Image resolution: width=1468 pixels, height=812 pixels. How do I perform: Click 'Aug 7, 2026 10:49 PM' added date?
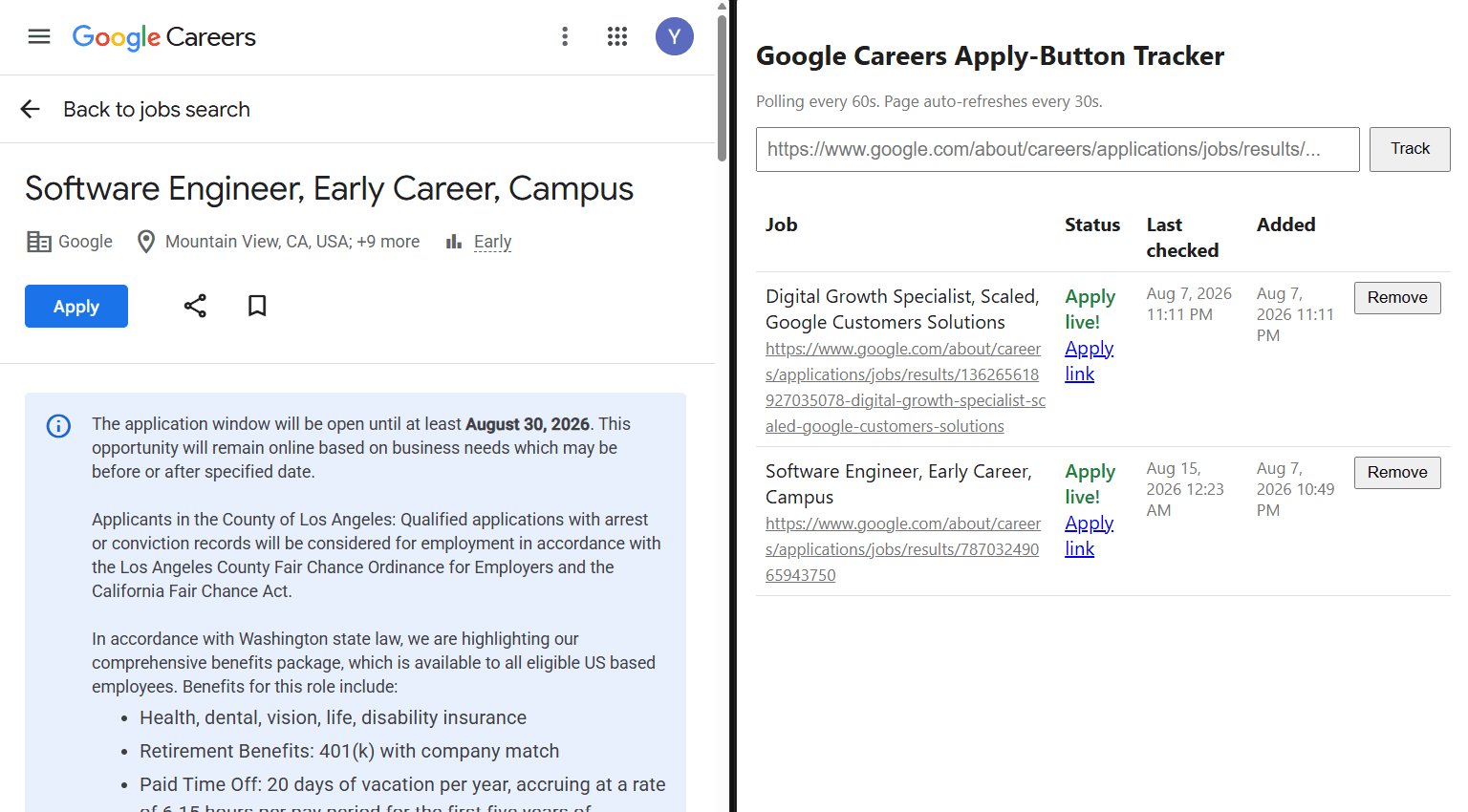tap(1295, 489)
